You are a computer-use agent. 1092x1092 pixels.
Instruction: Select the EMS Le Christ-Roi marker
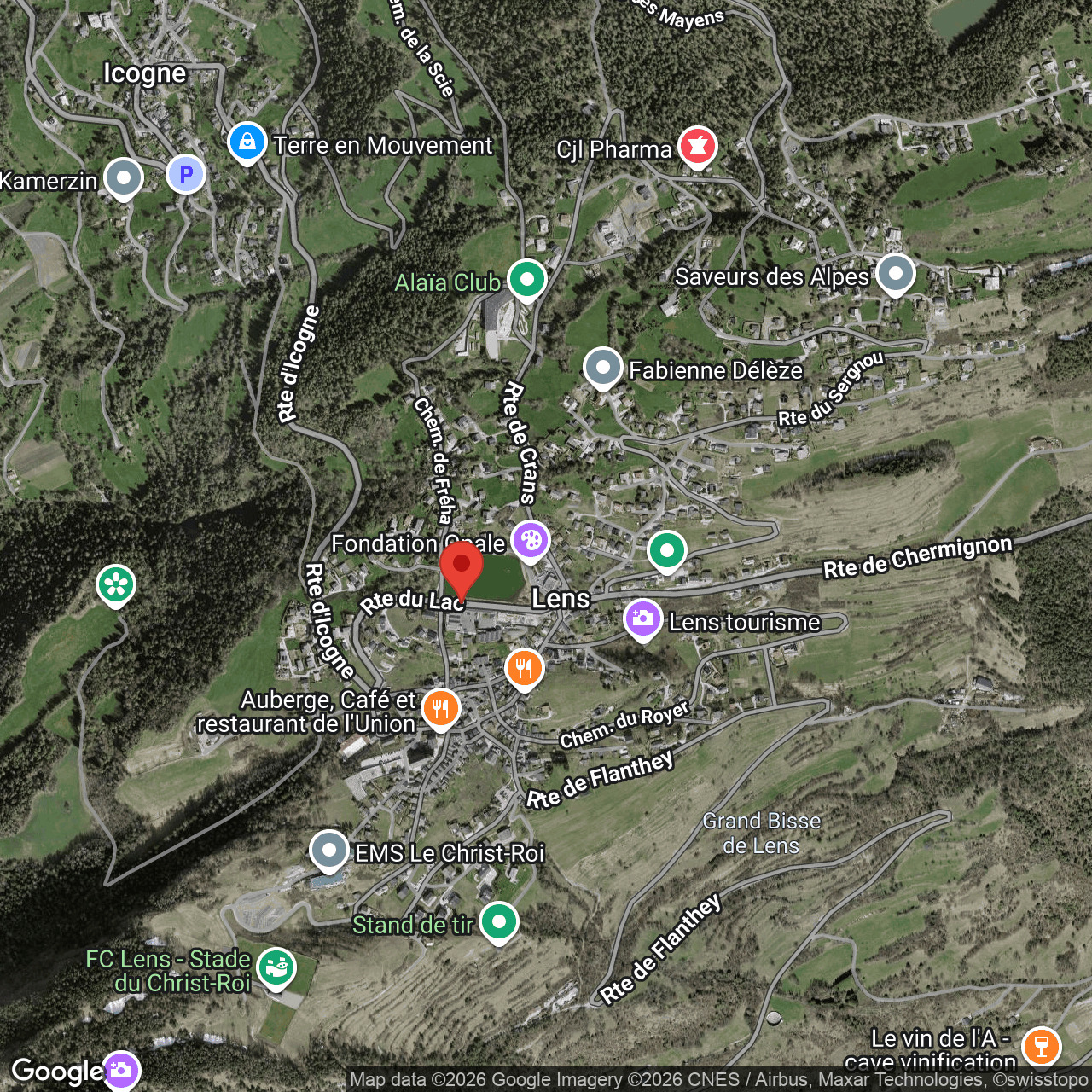(x=328, y=851)
